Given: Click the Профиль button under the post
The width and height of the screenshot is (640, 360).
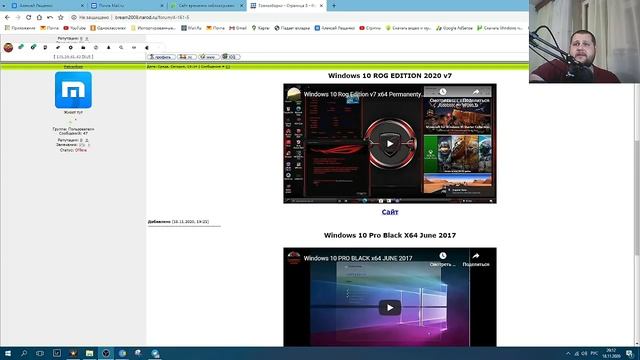Looking at the screenshot, I should tap(161, 57).
